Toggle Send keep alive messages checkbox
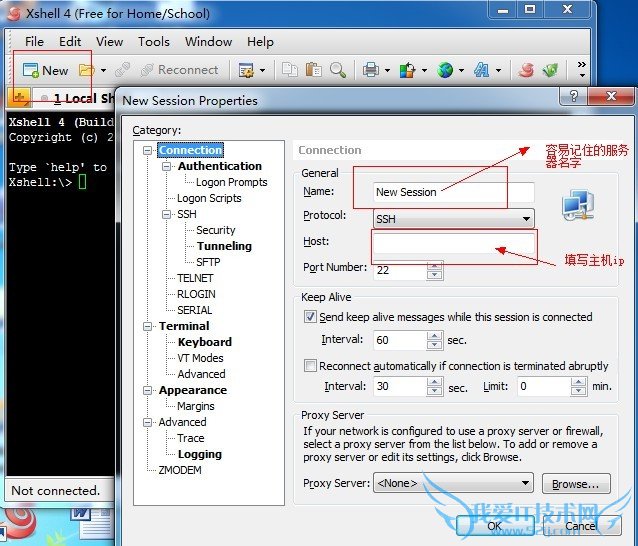The width and height of the screenshot is (638, 546). [310, 317]
